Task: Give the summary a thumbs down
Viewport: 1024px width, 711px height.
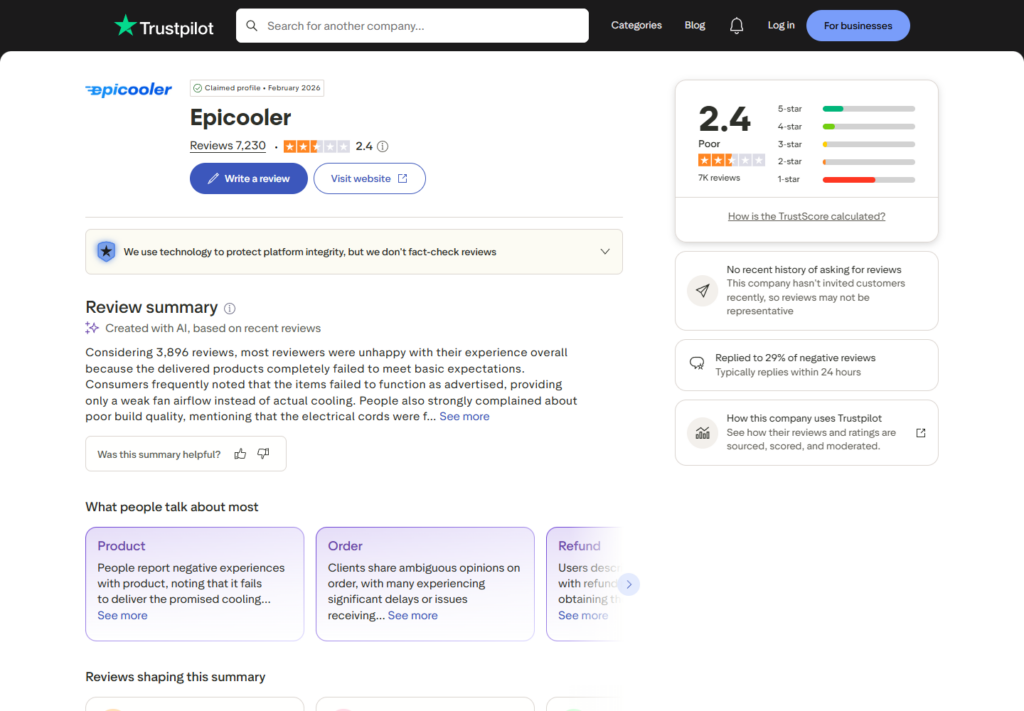Action: click(263, 454)
